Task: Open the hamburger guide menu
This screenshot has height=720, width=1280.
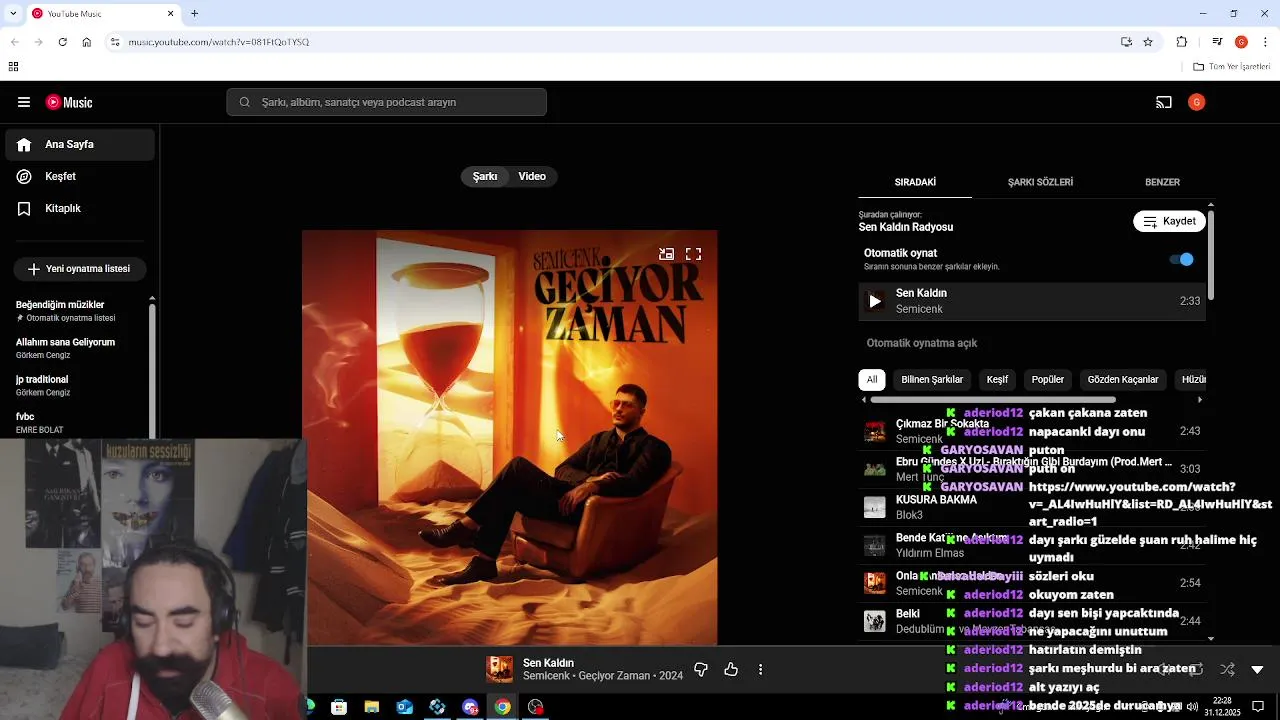Action: click(x=24, y=102)
